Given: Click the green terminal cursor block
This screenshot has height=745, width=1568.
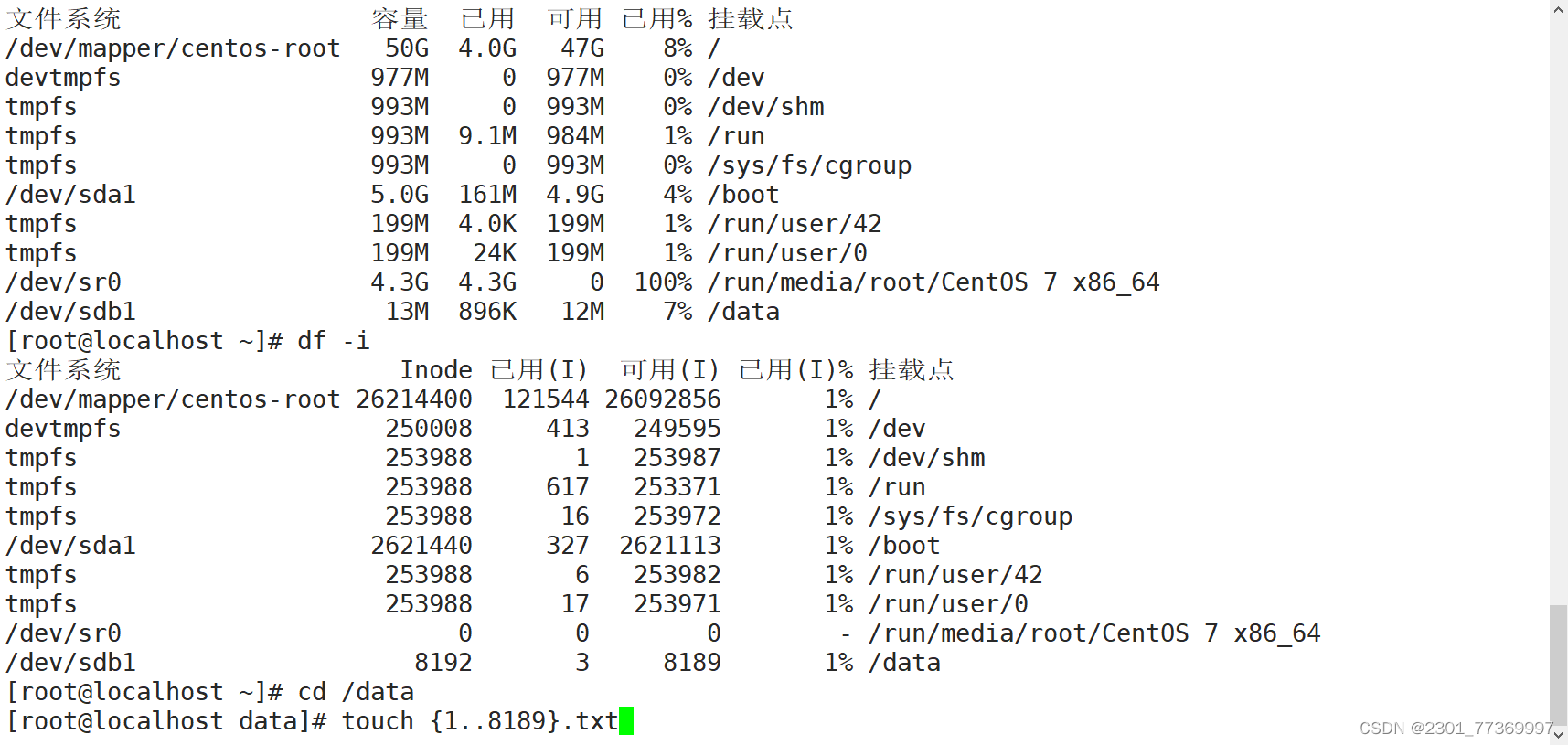Looking at the screenshot, I should [626, 721].
